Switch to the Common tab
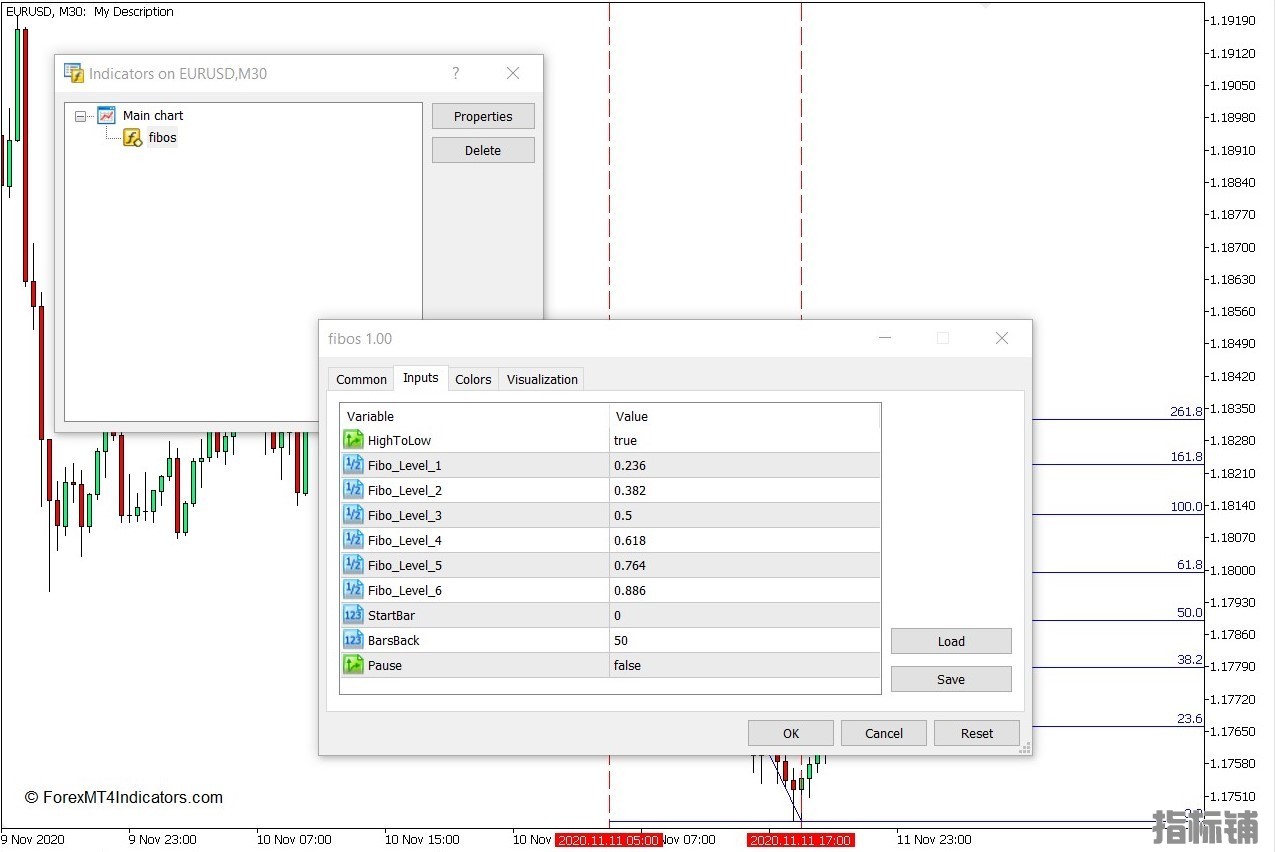 [361, 379]
